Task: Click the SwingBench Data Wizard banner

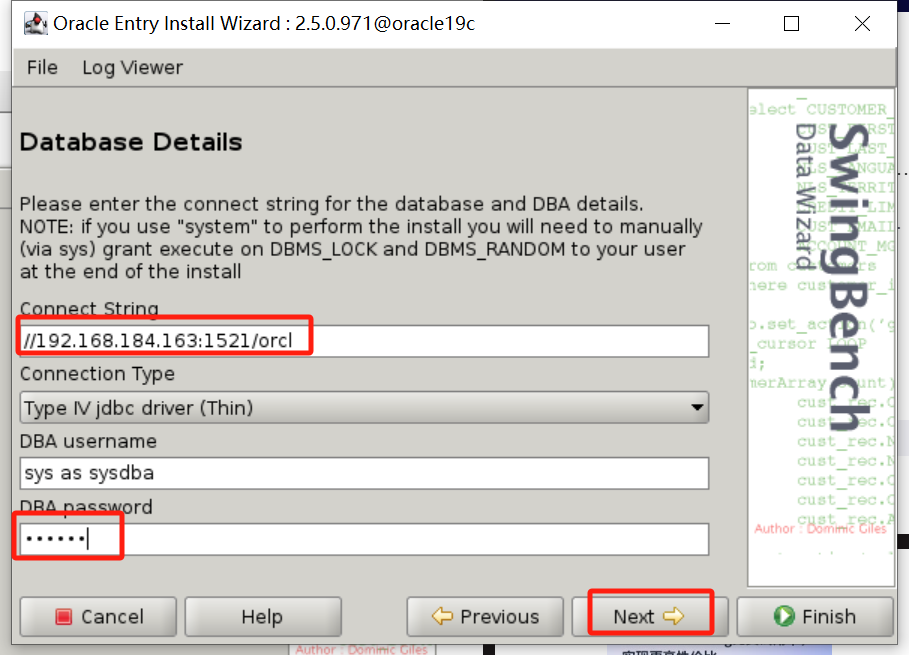Action: click(x=821, y=337)
